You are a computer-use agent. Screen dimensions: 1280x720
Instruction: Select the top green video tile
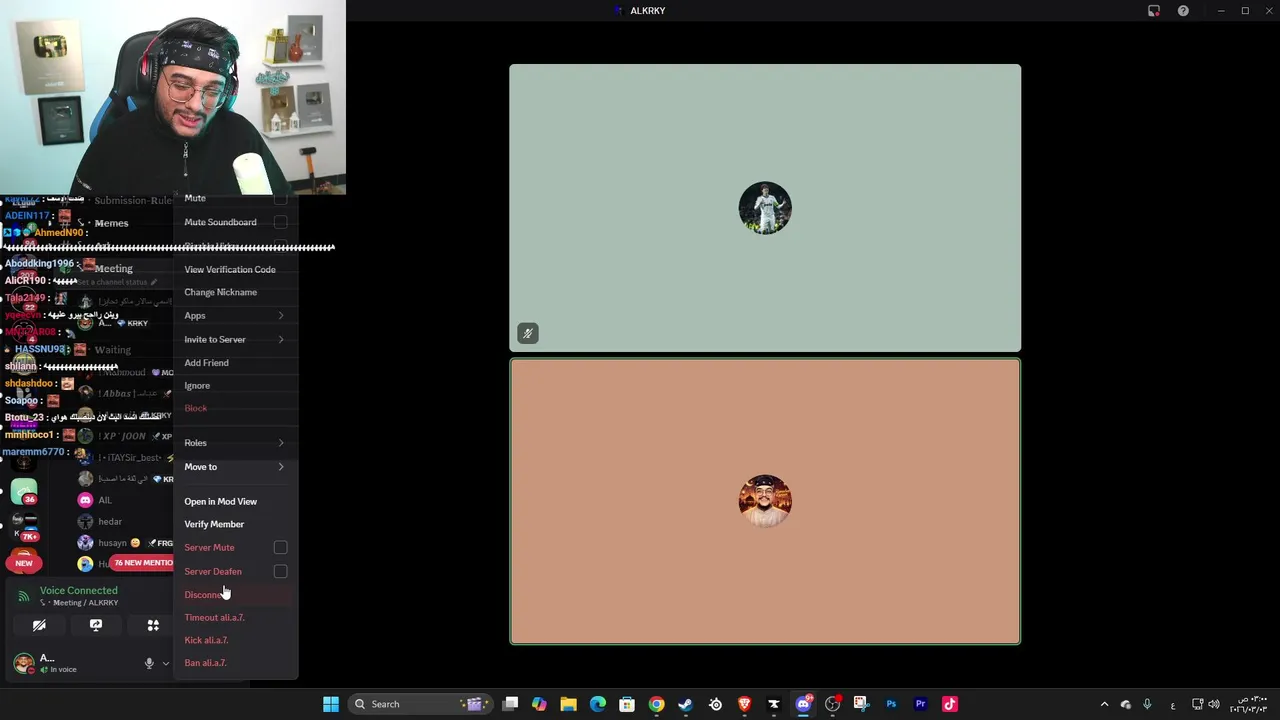tap(765, 208)
